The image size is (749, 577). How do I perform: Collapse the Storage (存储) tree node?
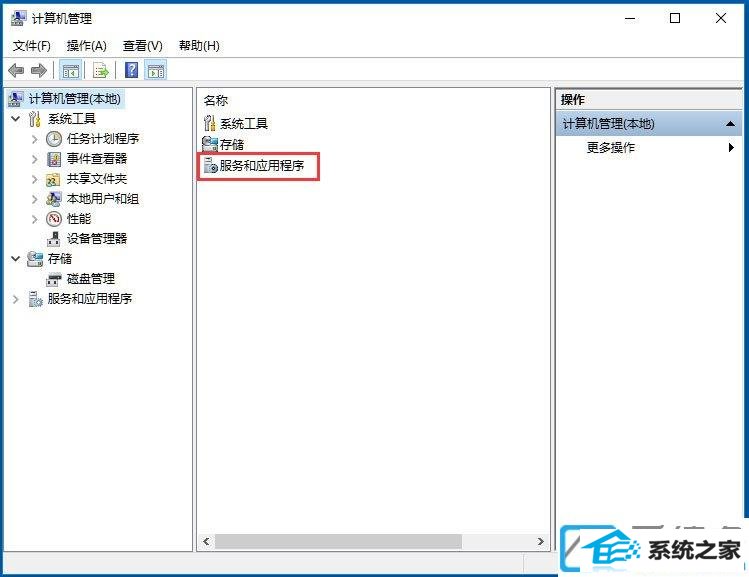pos(15,258)
